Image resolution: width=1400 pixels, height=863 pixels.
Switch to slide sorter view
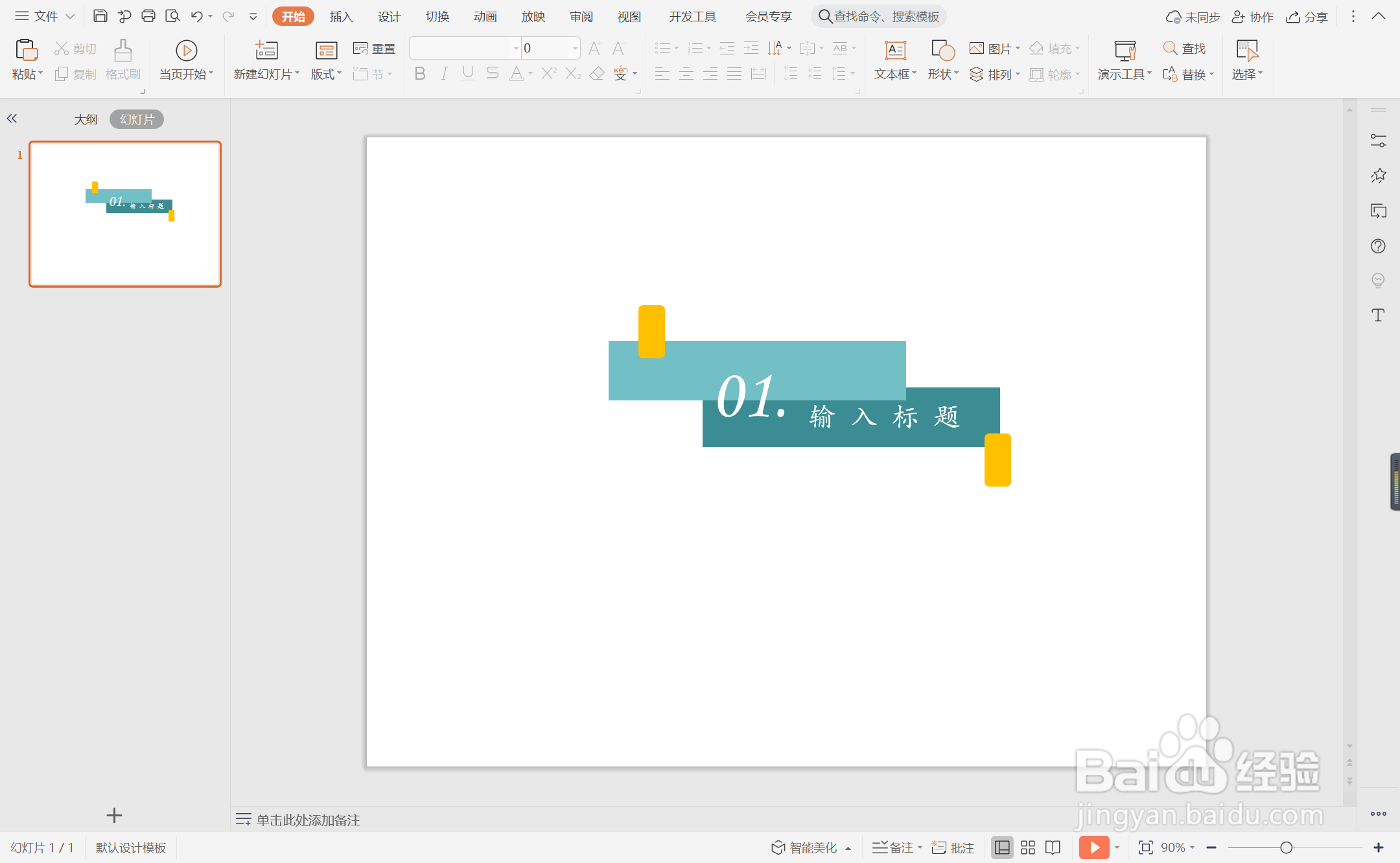pos(1028,847)
